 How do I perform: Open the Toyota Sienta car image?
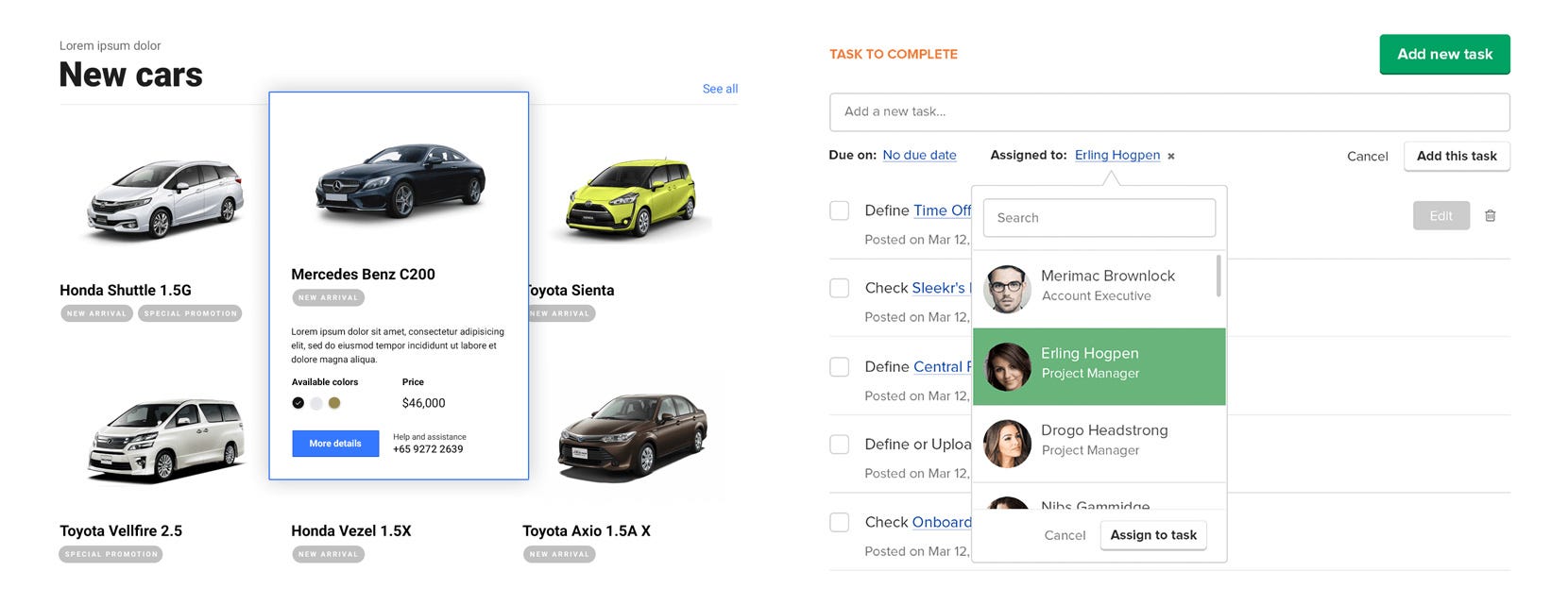tap(631, 198)
